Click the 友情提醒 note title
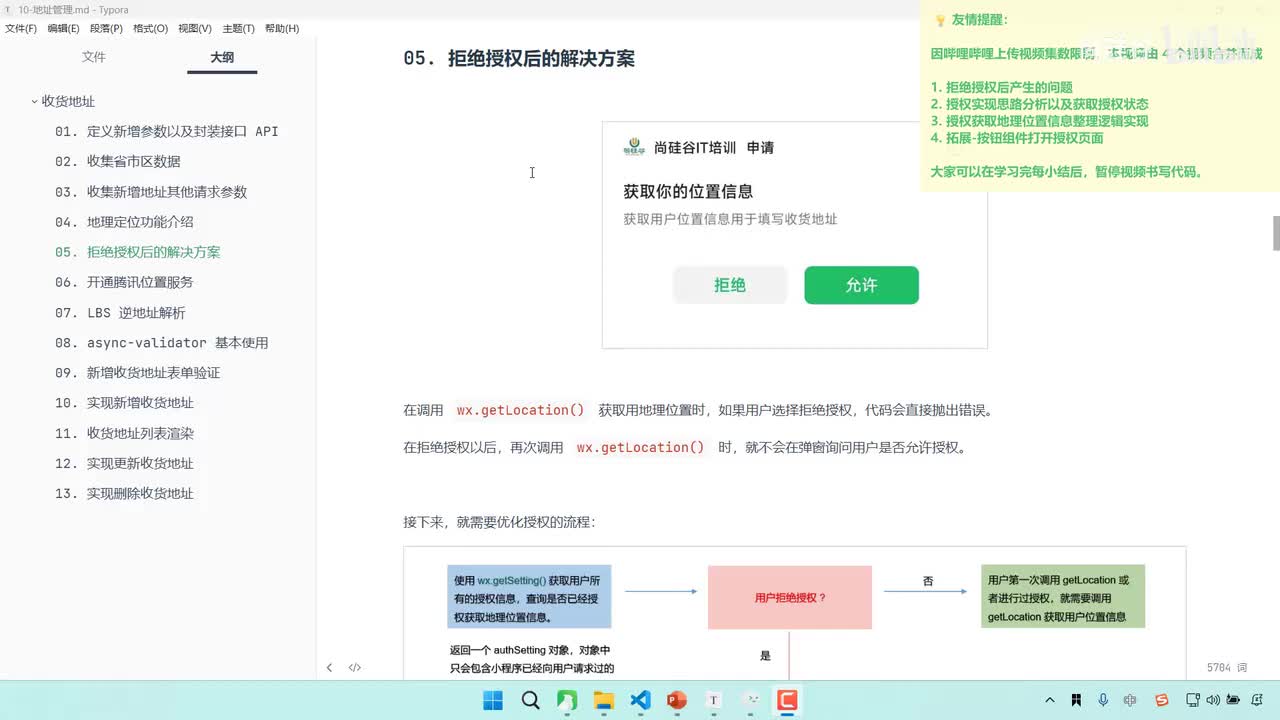The image size is (1280, 720). (980, 19)
